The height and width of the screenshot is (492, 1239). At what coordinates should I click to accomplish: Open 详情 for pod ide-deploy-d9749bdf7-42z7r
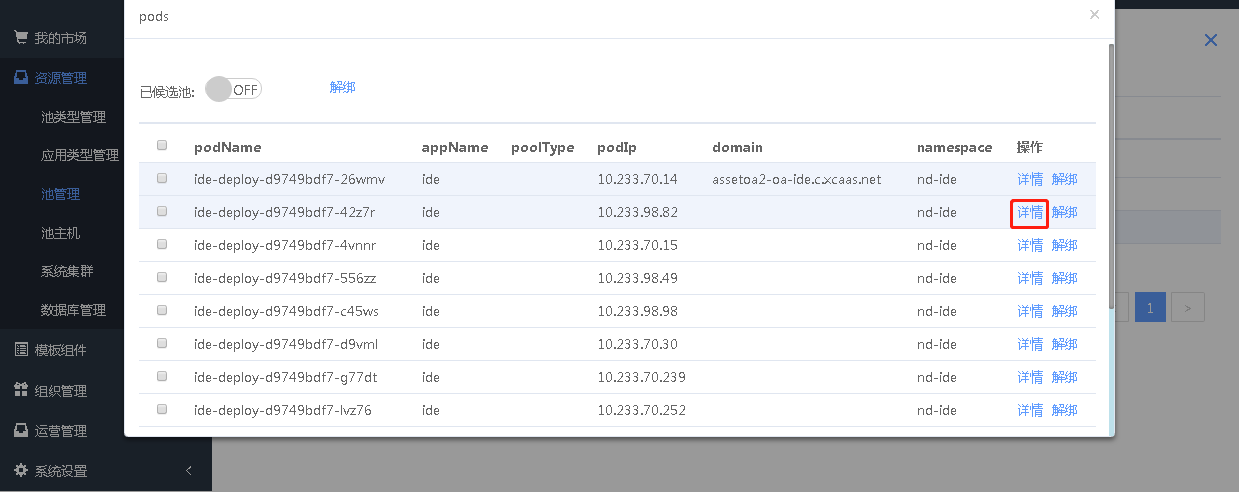[x=1029, y=212]
